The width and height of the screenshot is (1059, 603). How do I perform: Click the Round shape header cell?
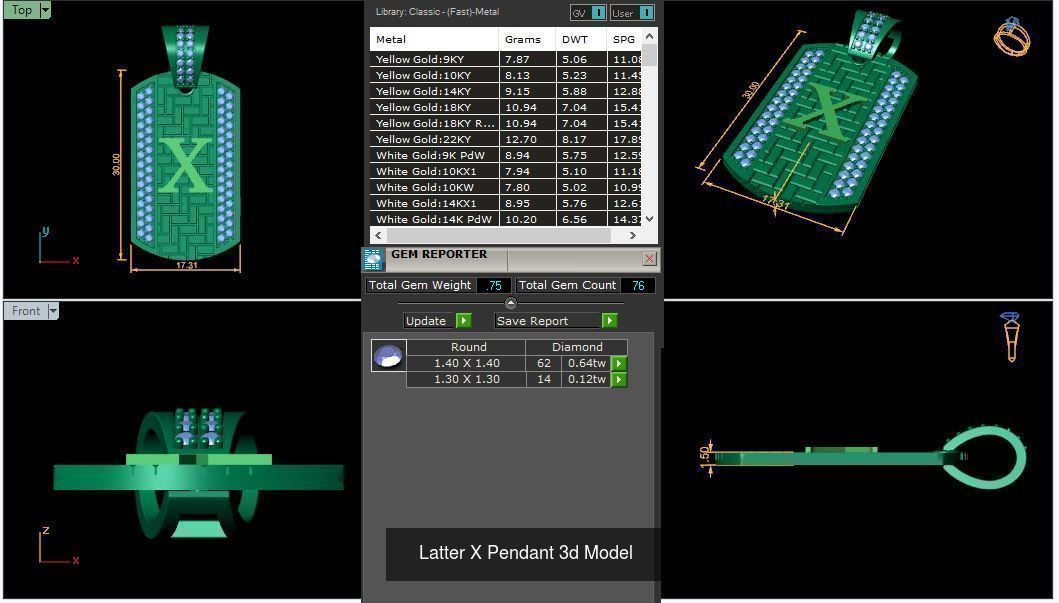(x=468, y=347)
